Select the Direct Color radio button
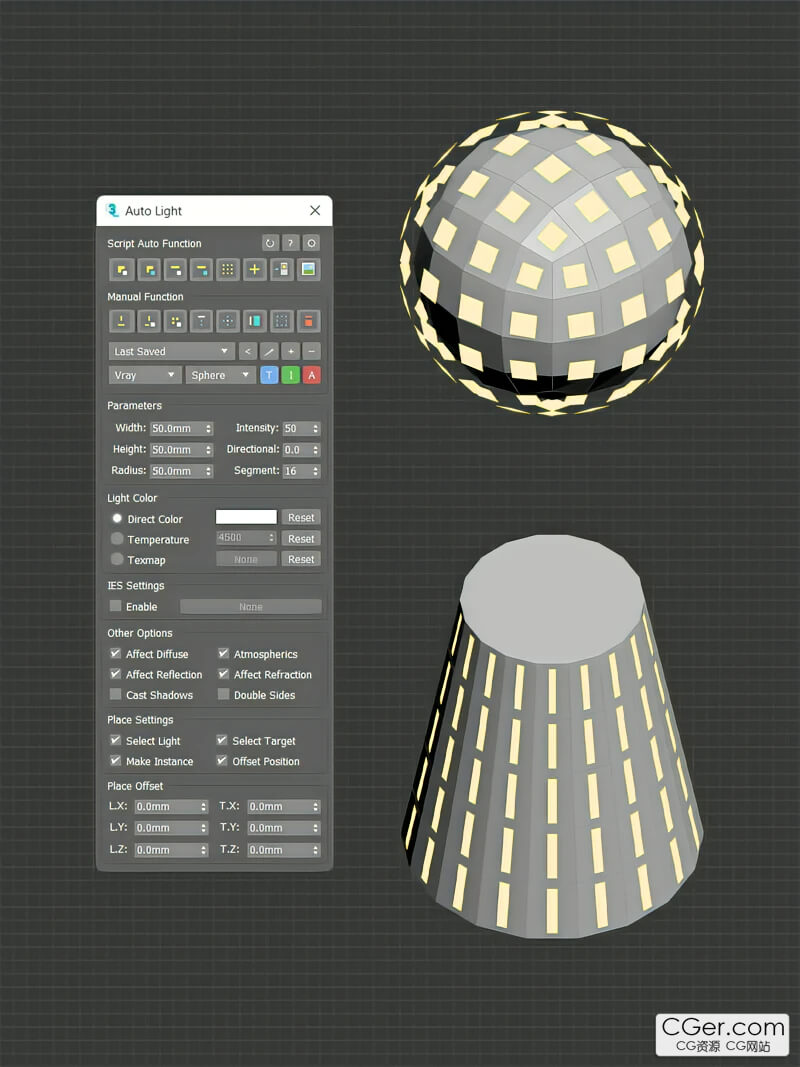 click(117, 519)
